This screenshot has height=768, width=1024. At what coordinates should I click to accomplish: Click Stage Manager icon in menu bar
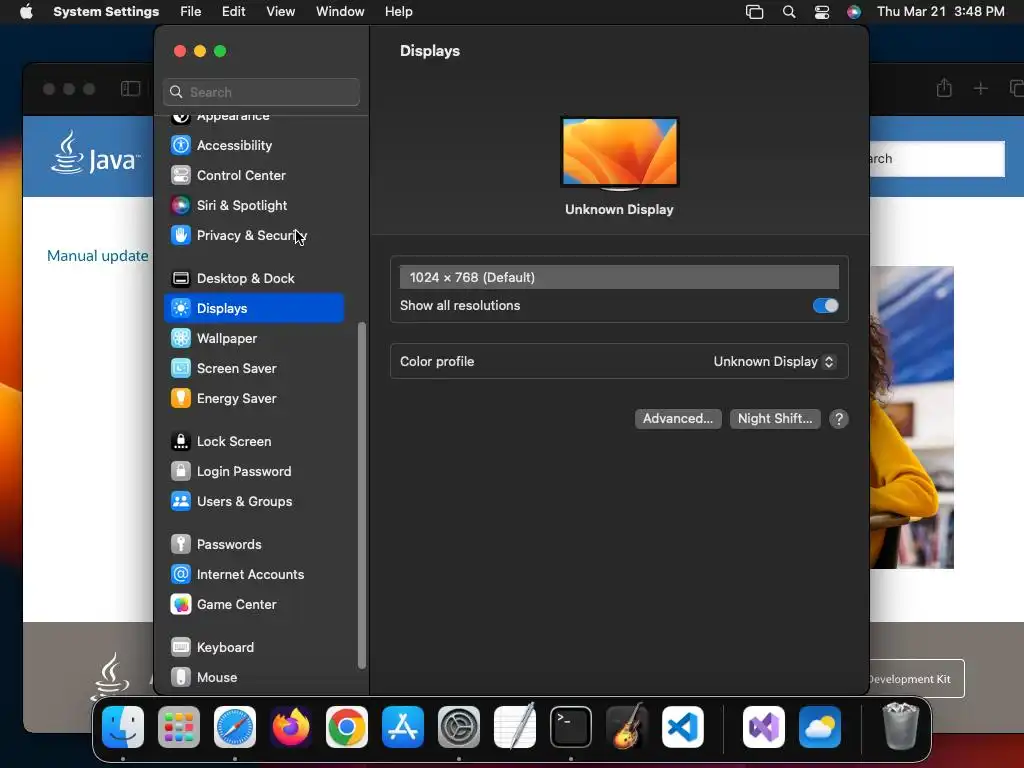pos(754,12)
